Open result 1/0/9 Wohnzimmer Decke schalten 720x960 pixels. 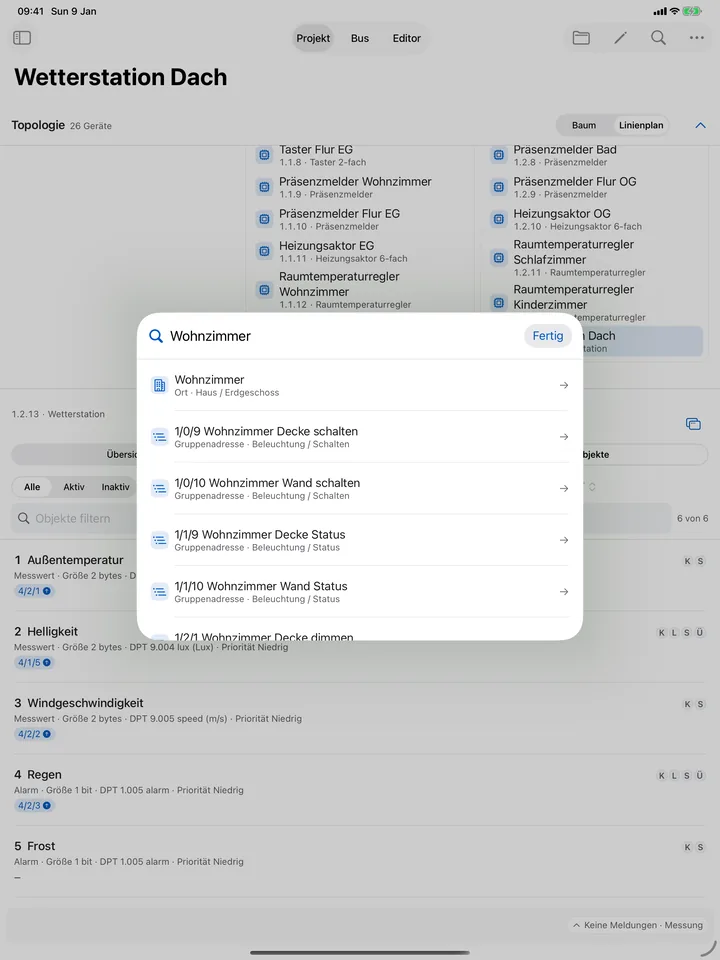click(x=360, y=437)
